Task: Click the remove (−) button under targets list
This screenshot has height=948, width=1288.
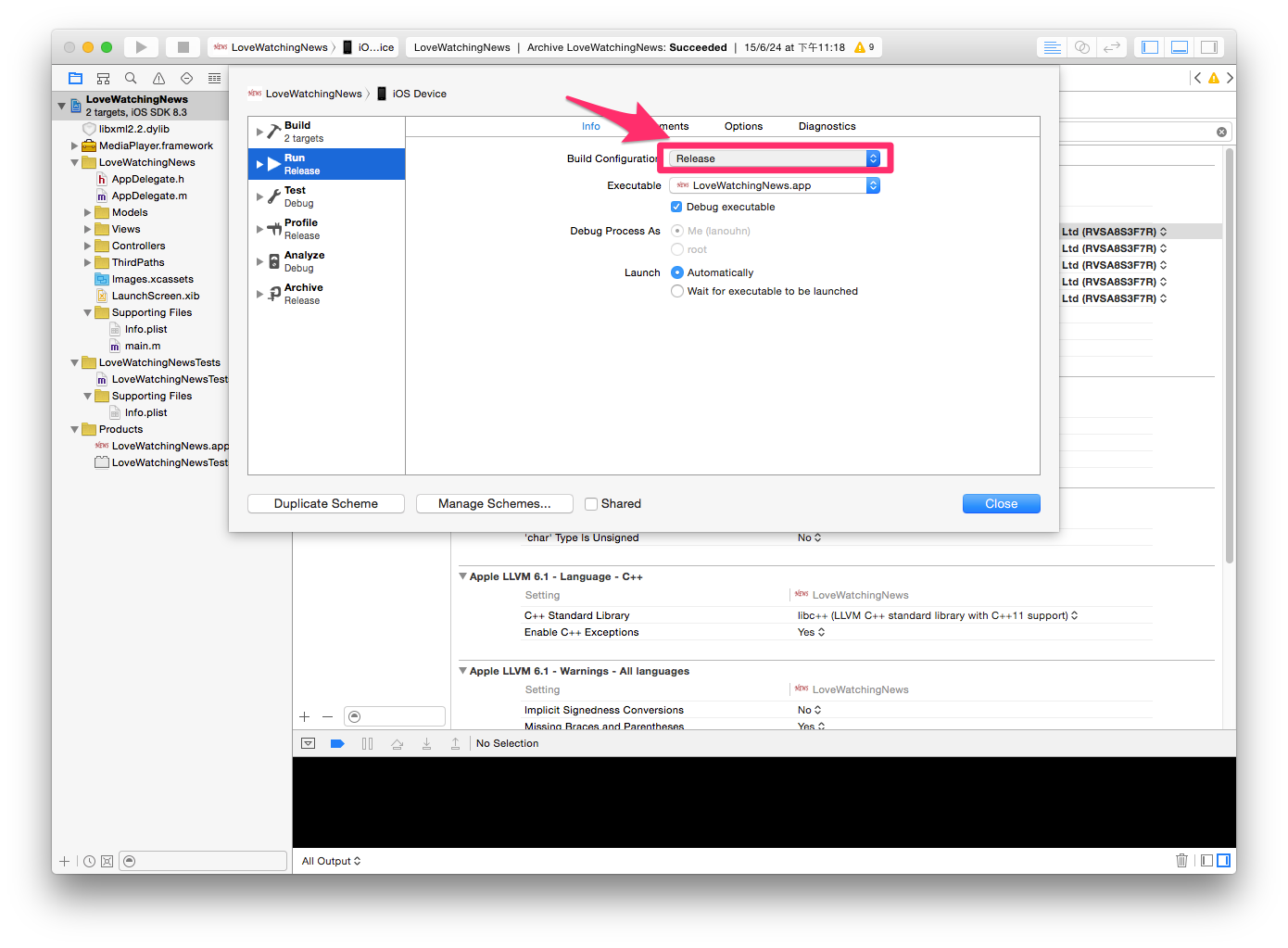Action: 327,716
